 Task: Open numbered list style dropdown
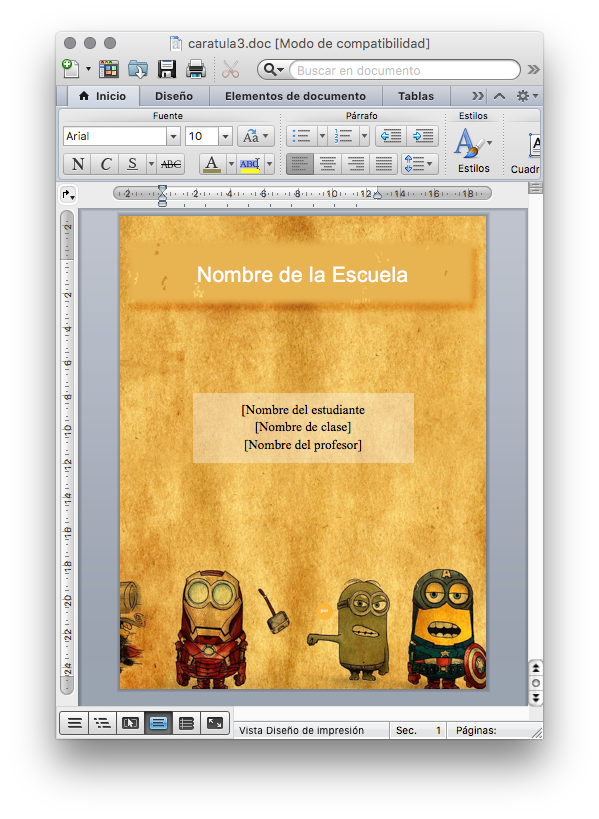pyautogui.click(x=364, y=136)
